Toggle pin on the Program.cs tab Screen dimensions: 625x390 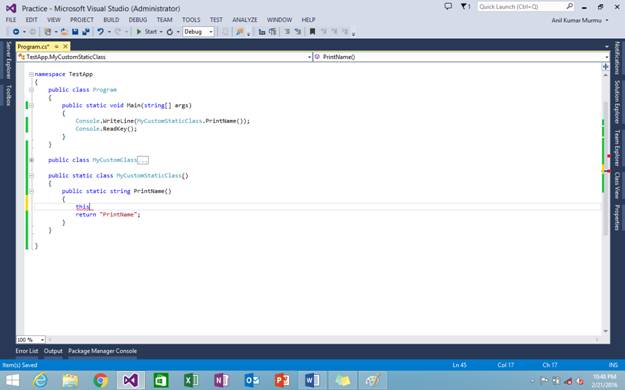(57, 47)
